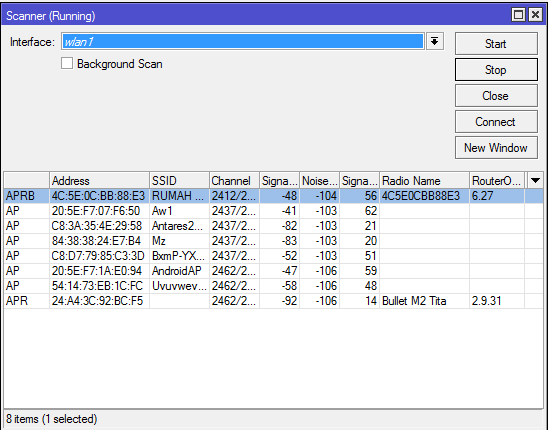The height and width of the screenshot is (430, 548).
Task: Sort by the SSID column header
Action: point(179,181)
